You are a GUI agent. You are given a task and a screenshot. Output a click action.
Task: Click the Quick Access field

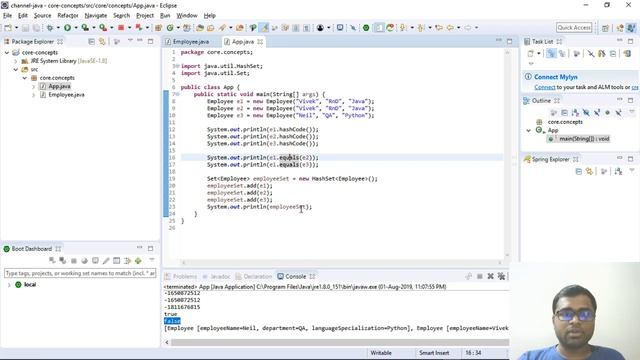[x=574, y=27]
